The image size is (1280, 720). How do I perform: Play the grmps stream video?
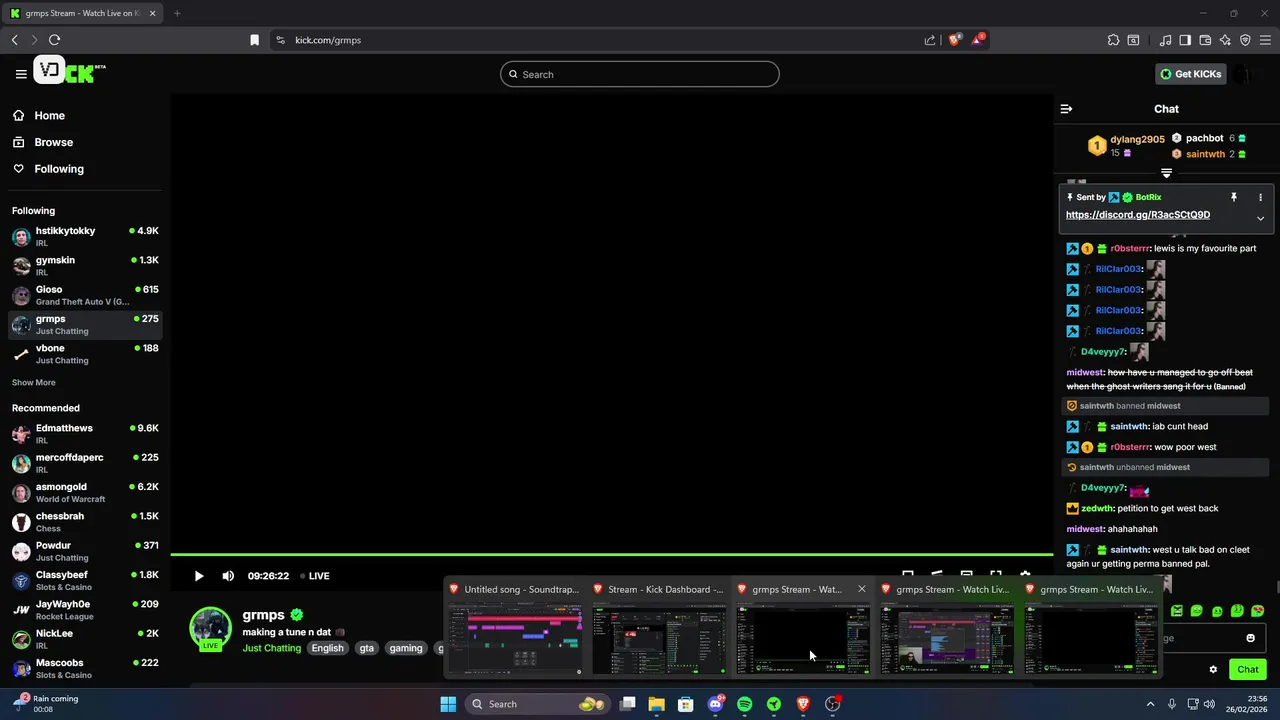coord(199,576)
